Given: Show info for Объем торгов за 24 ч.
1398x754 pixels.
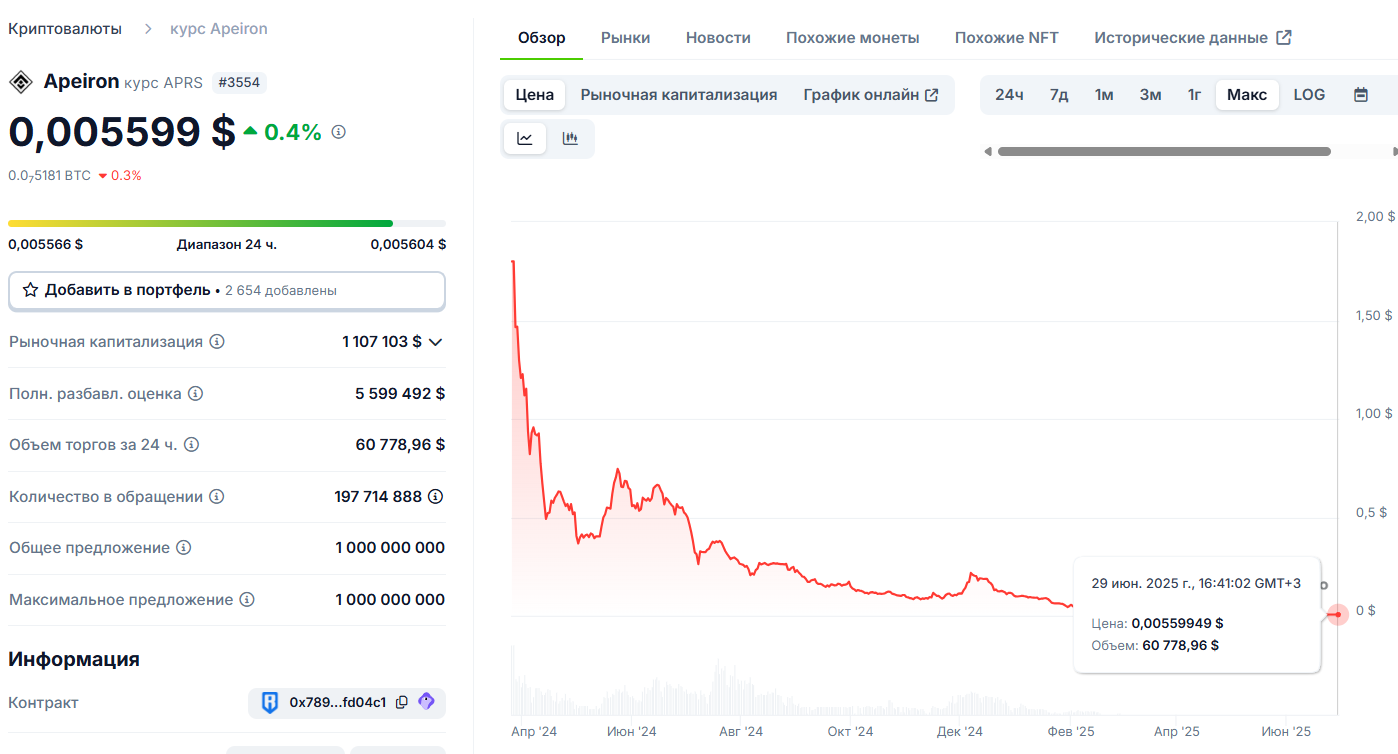Looking at the screenshot, I should [x=191, y=445].
